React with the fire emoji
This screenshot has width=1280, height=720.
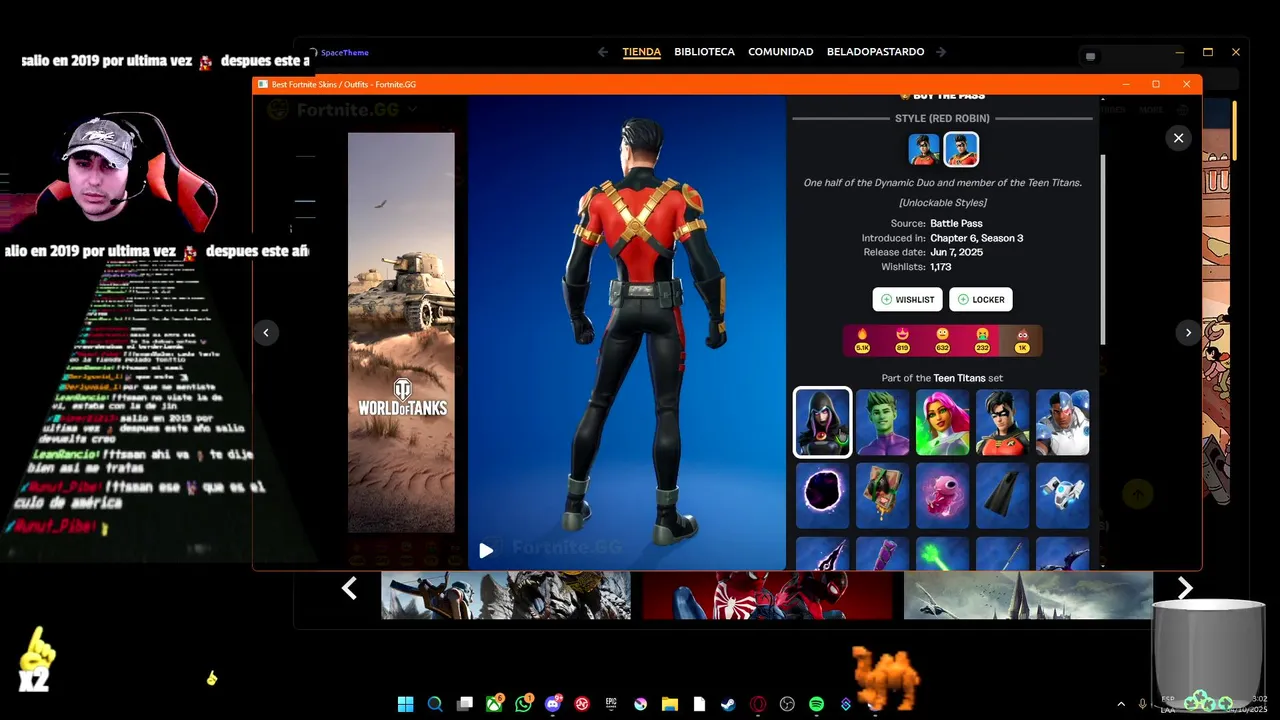point(862,340)
